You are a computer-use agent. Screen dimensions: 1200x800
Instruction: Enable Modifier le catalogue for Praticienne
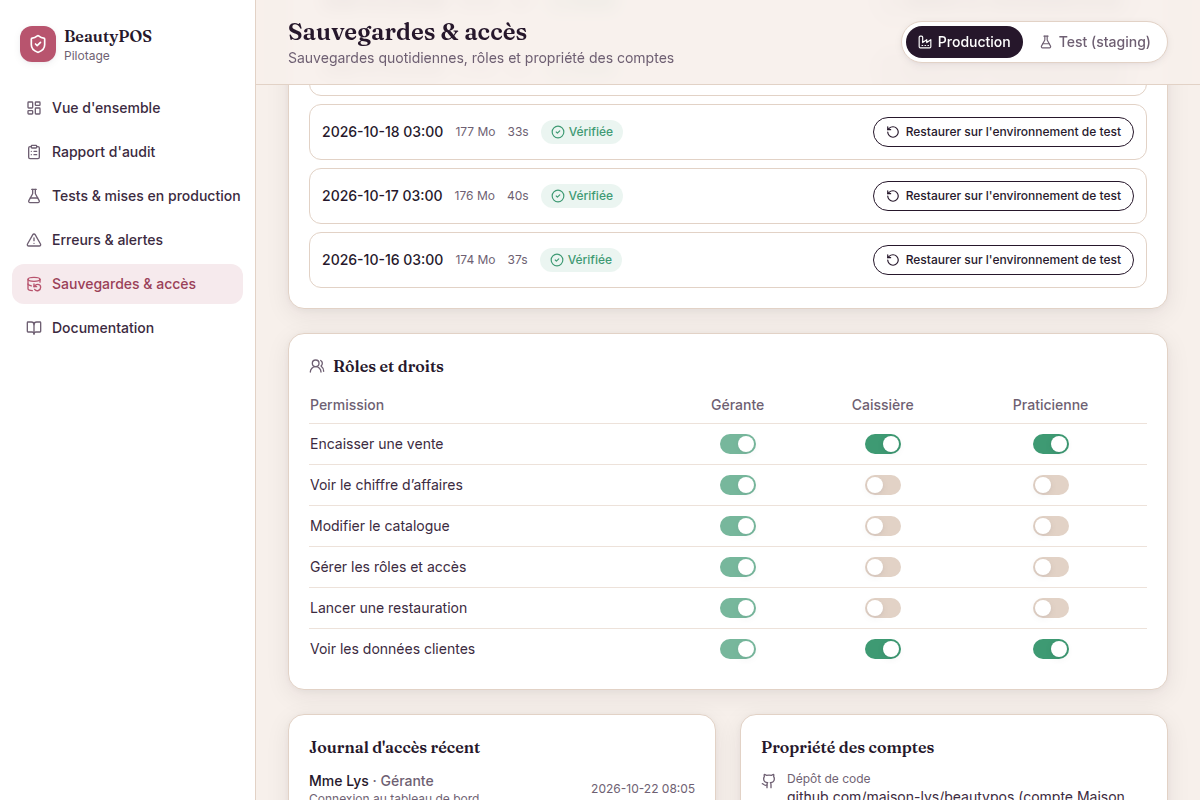pyautogui.click(x=1051, y=526)
